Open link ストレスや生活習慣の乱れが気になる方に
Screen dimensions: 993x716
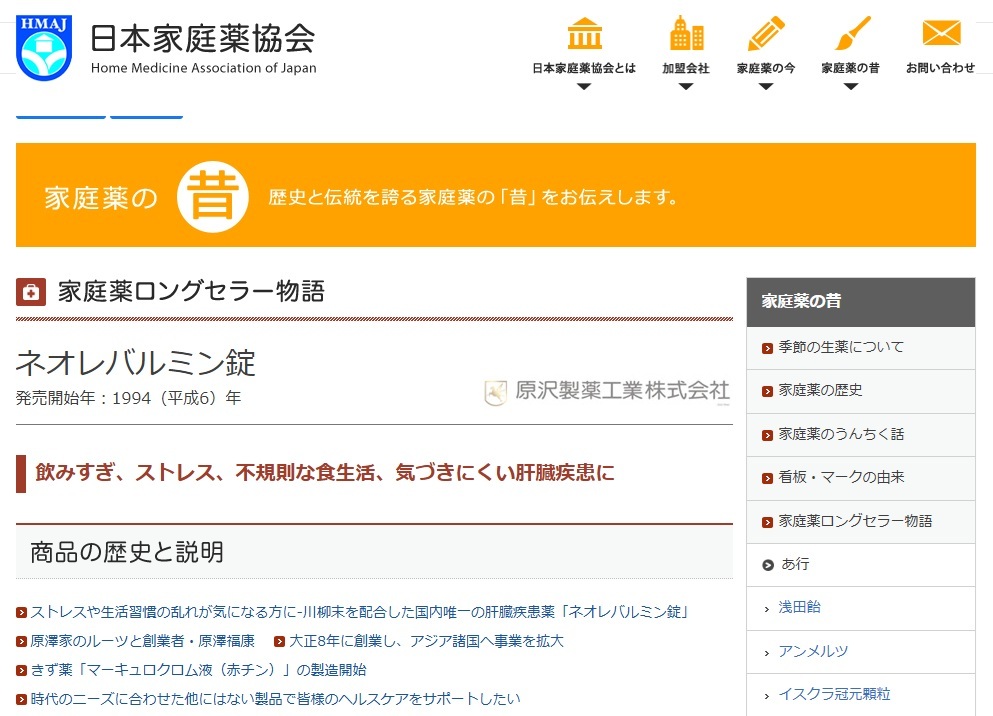tap(359, 612)
